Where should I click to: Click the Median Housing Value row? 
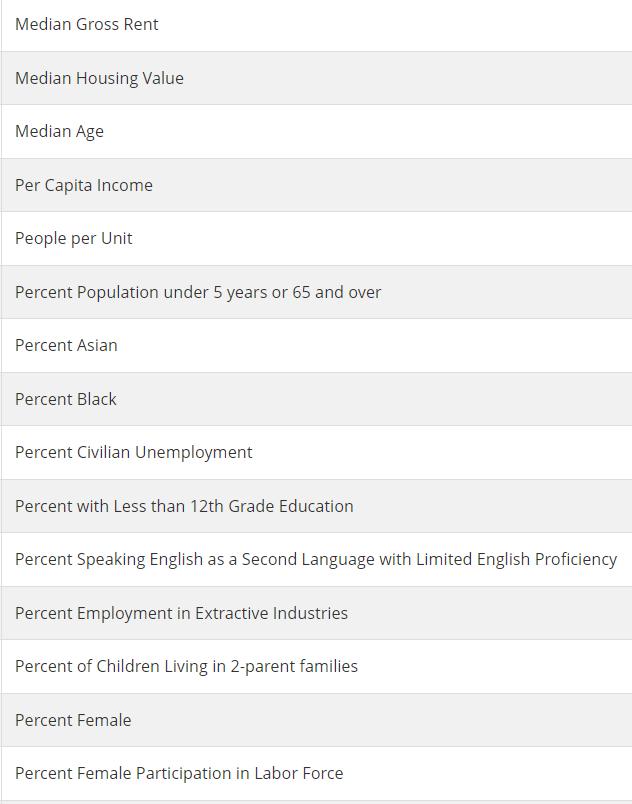[x=316, y=78]
